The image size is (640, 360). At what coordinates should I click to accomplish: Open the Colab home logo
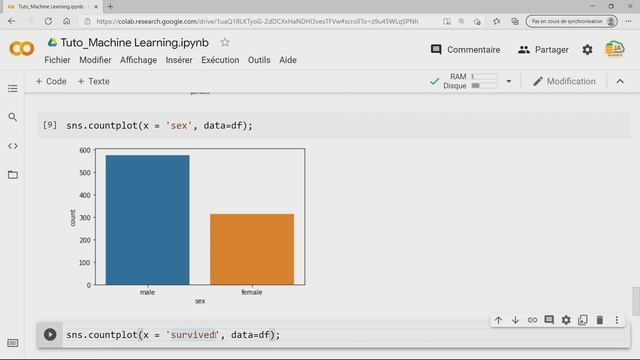click(x=22, y=49)
